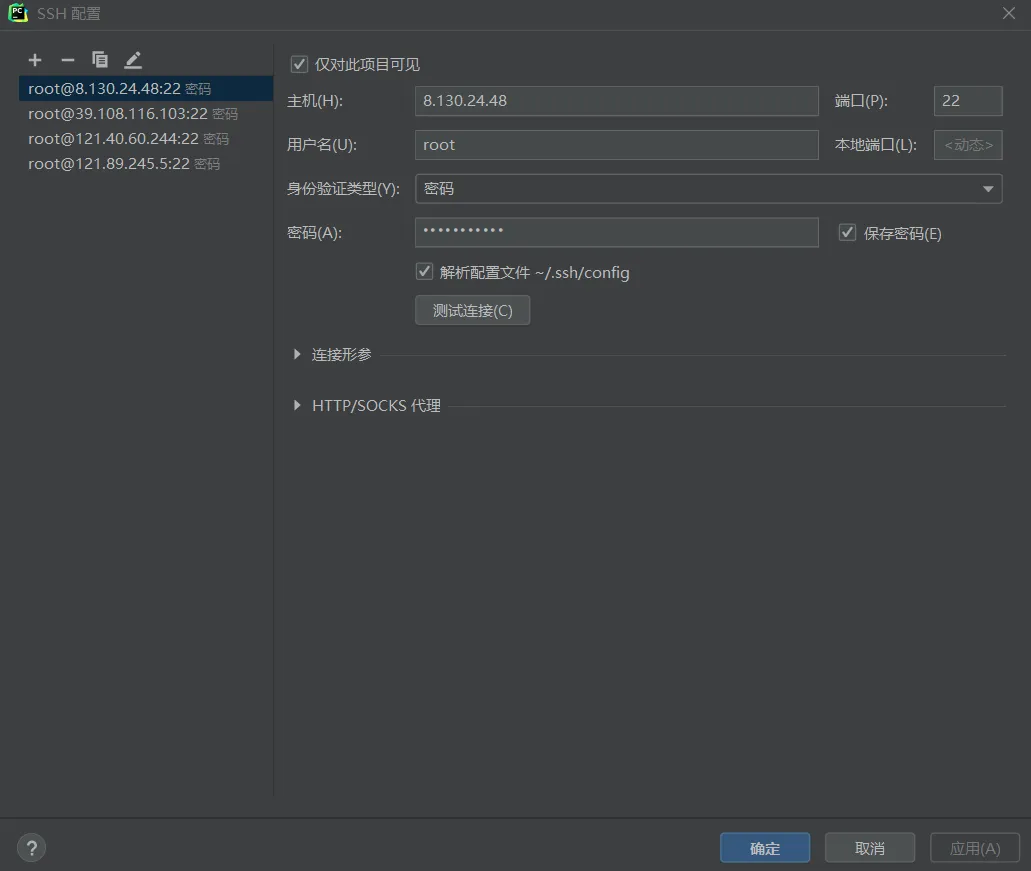Screen dimensions: 1031x871
Task: Select root@39.108.116.103:22 in the list
Action: coord(146,114)
